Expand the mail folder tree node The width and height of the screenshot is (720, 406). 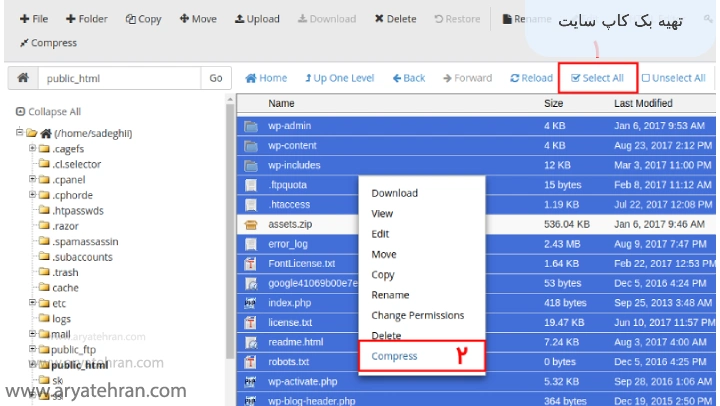pyautogui.click(x=32, y=334)
